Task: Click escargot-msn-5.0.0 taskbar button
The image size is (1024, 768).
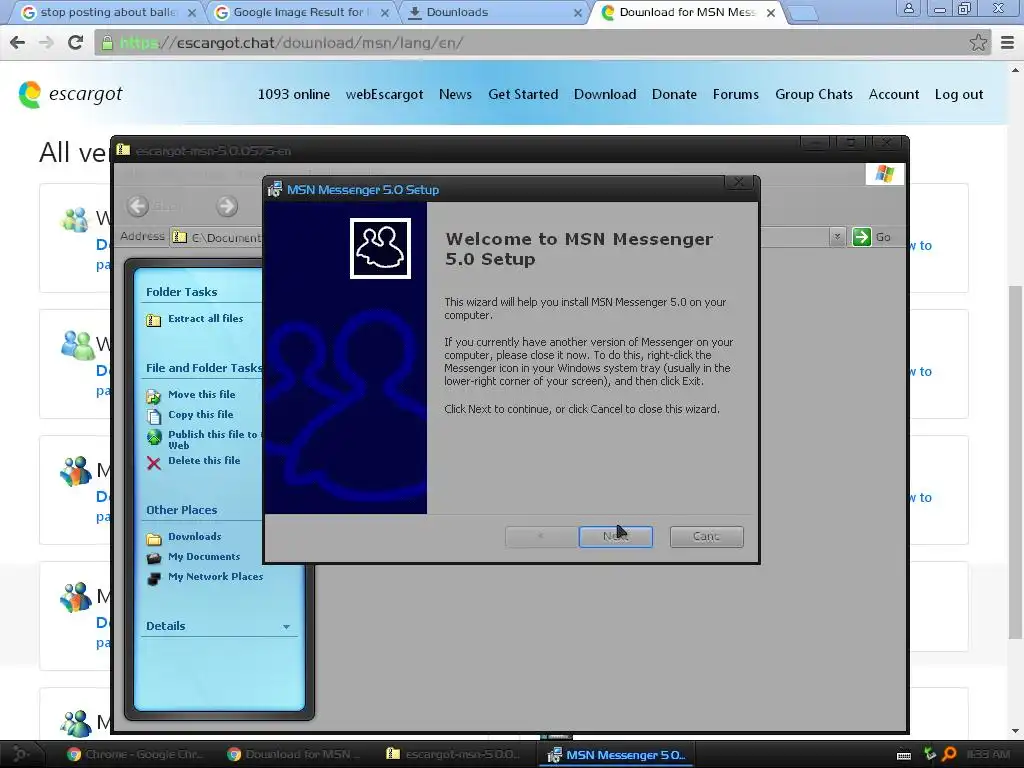Action: click(453, 754)
